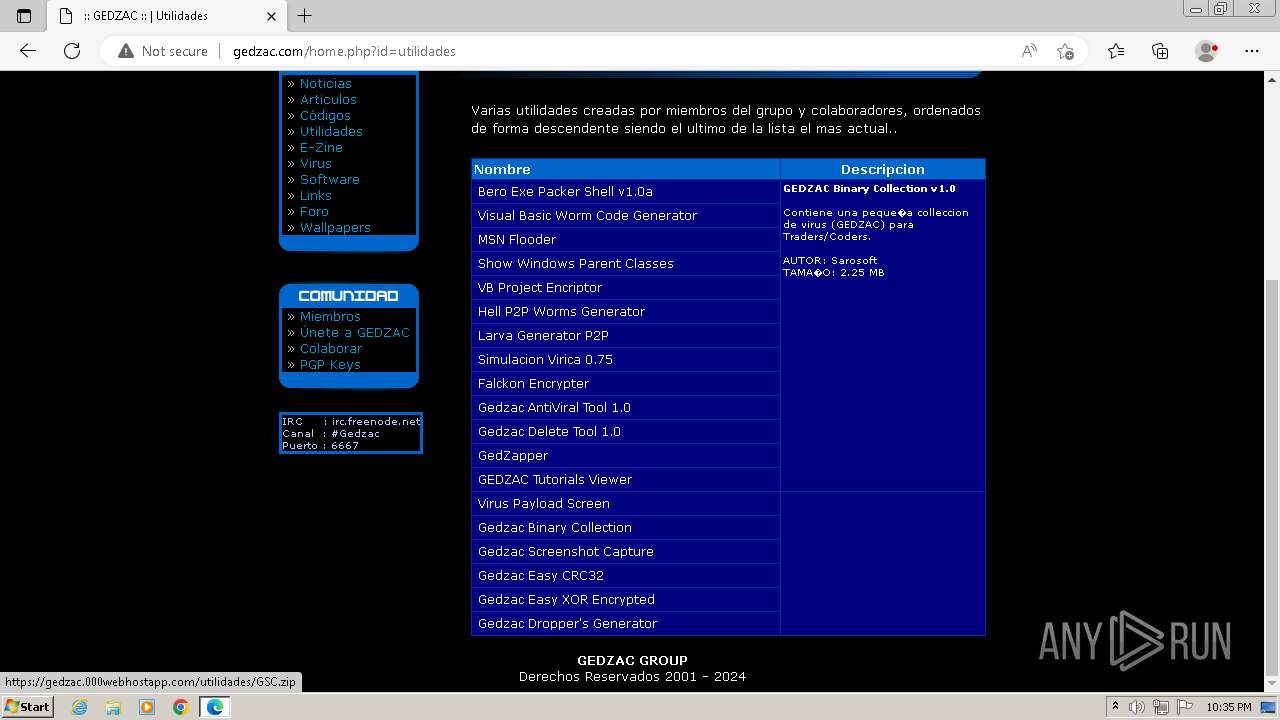
Task: Open the Virus sidebar link
Action: (316, 163)
